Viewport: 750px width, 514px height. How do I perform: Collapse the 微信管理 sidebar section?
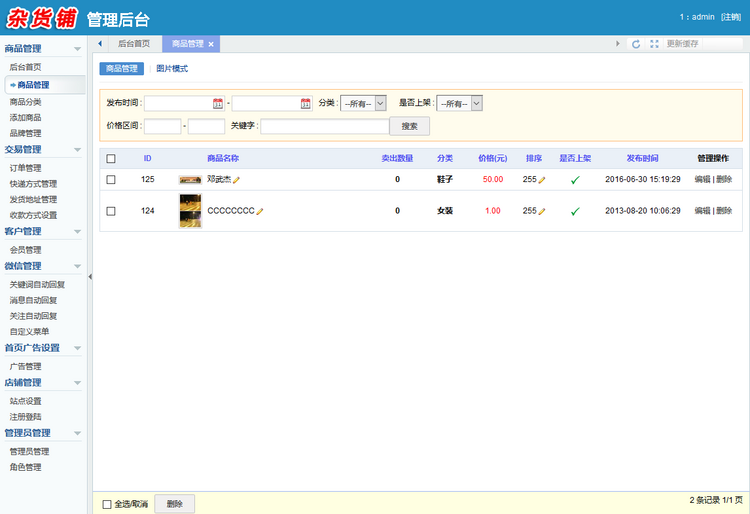77,266
